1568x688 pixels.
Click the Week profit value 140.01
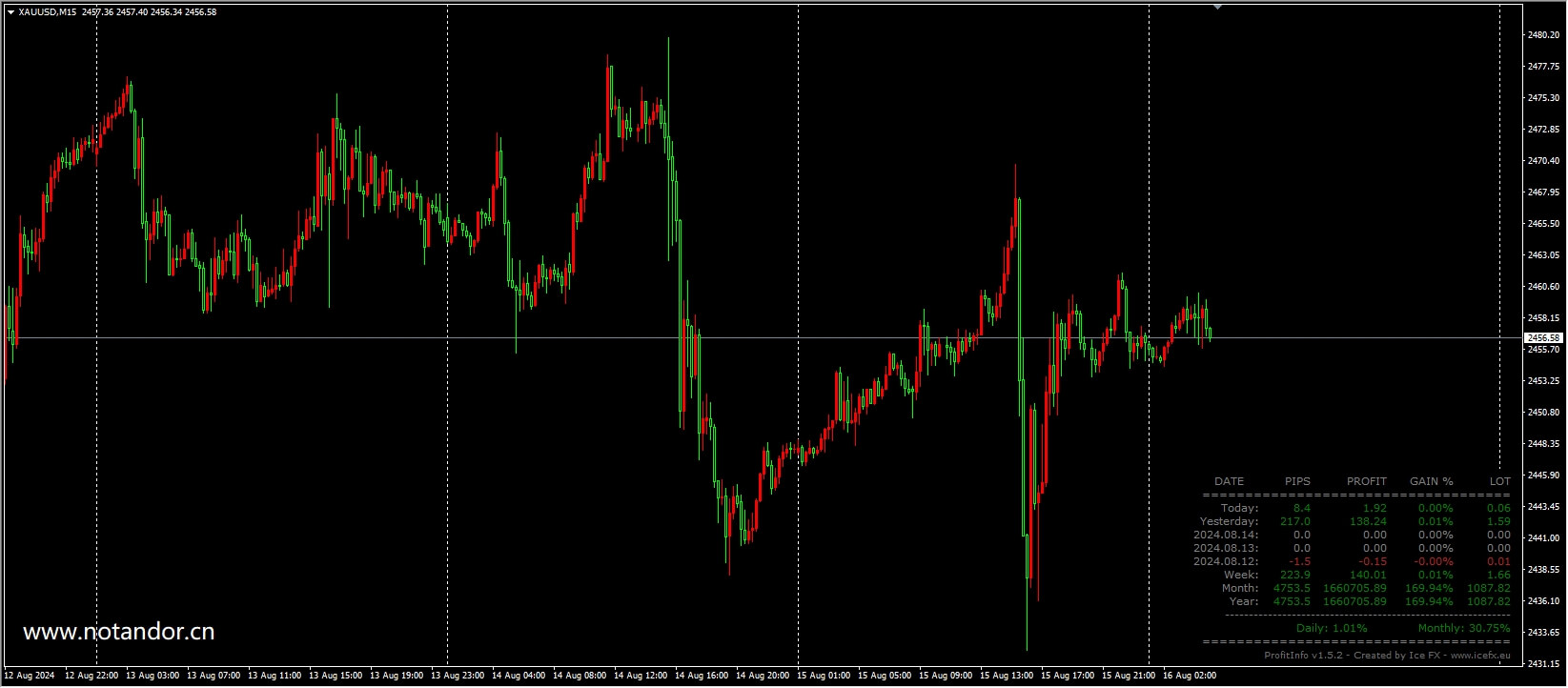[1368, 575]
